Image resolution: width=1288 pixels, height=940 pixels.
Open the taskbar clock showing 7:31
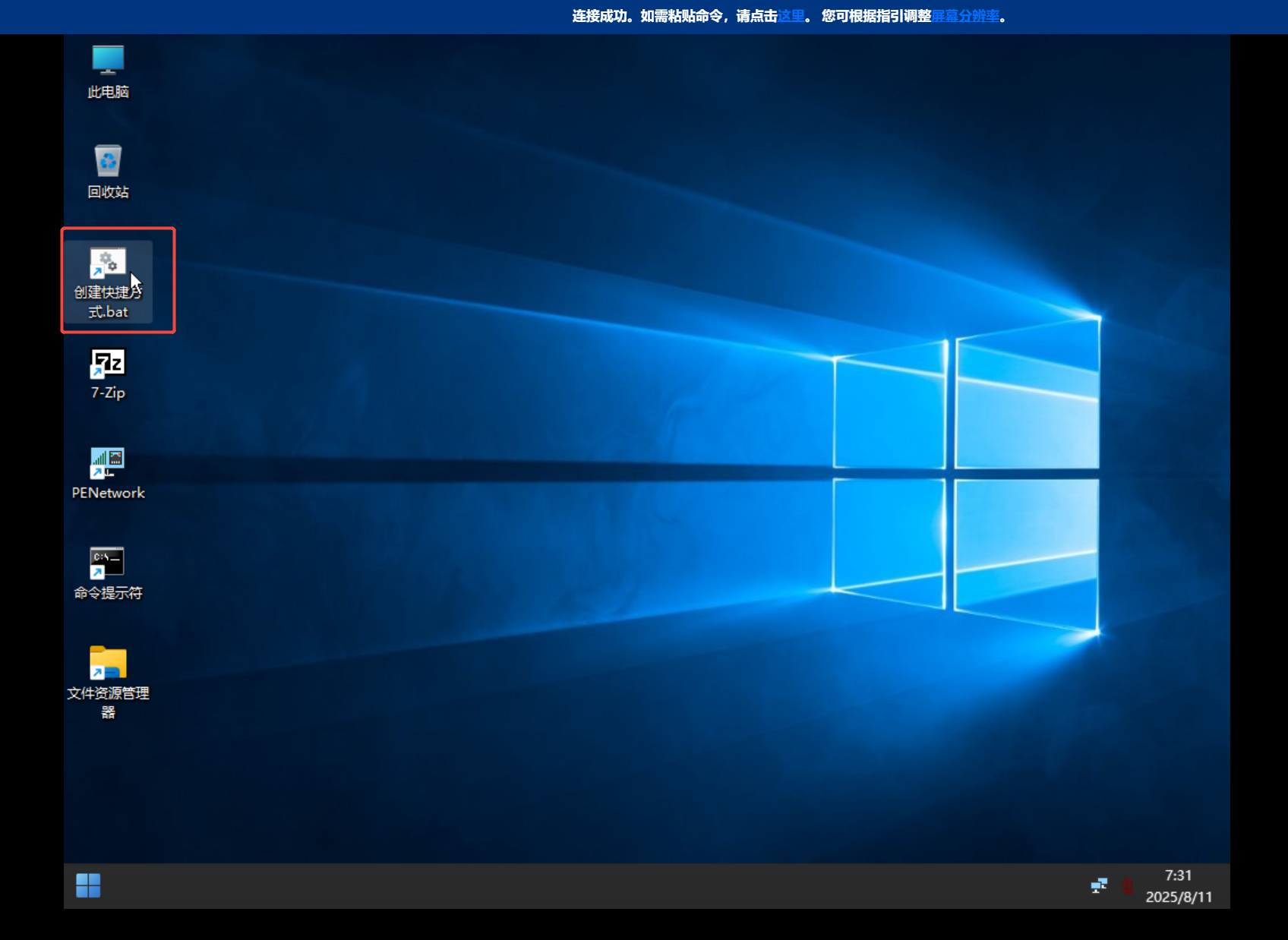point(1179,886)
